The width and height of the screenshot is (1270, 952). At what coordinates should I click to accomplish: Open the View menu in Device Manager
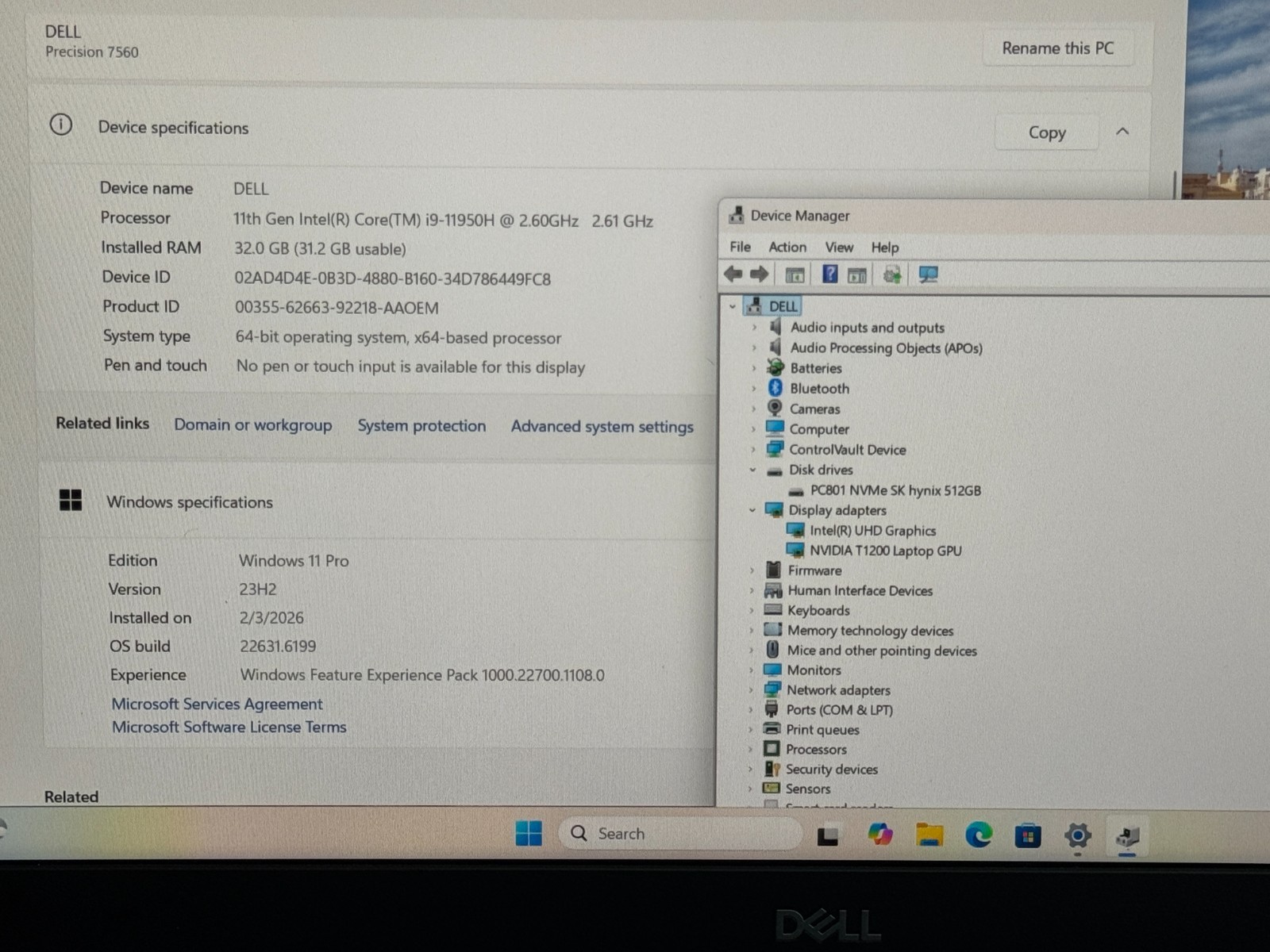click(839, 248)
